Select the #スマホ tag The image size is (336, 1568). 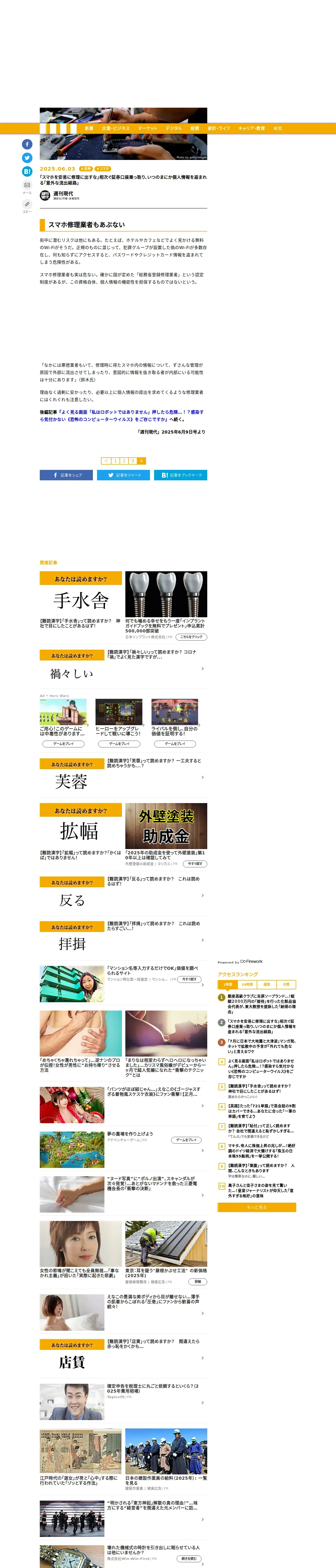(104, 169)
